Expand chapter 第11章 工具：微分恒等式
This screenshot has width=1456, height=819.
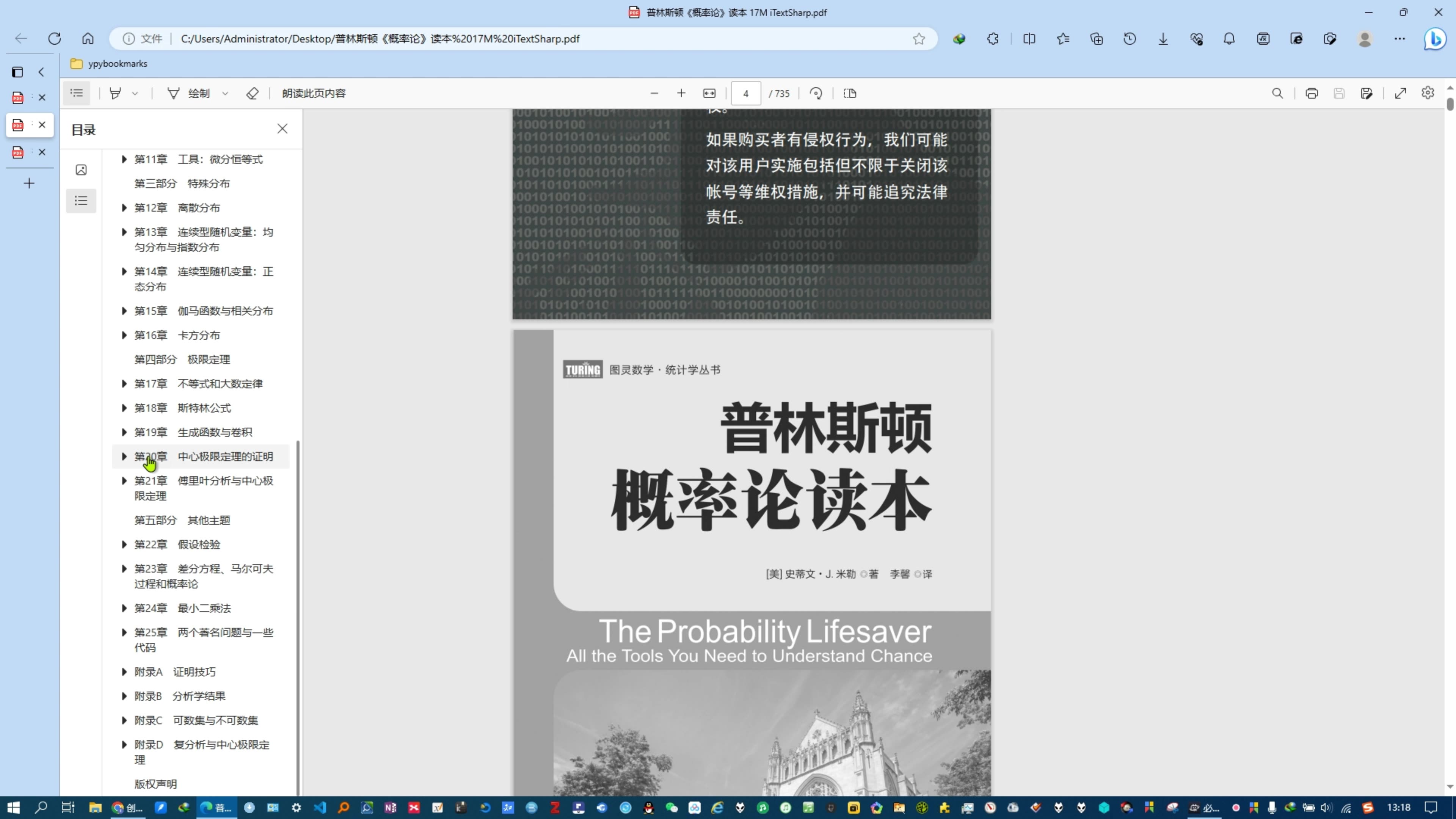click(x=124, y=159)
